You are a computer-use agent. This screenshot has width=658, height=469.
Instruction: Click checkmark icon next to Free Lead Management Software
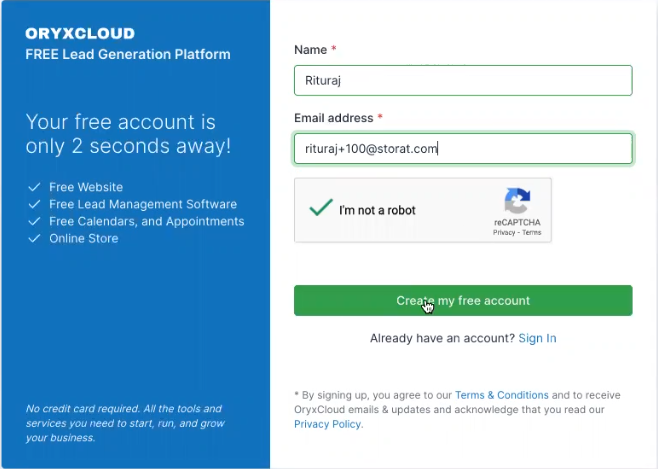point(34,204)
